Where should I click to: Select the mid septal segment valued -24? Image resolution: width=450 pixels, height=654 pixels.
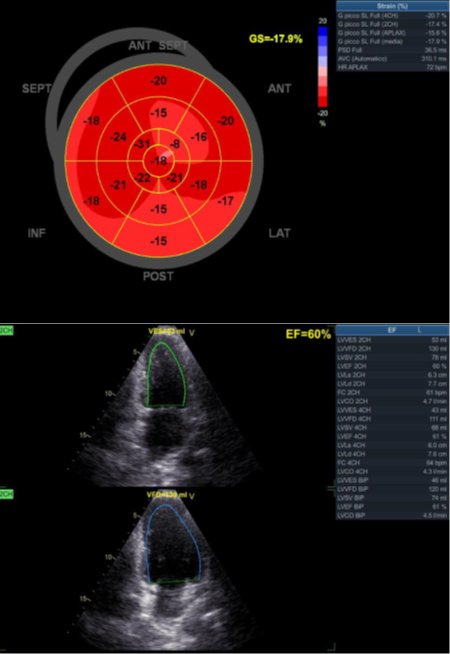click(118, 137)
